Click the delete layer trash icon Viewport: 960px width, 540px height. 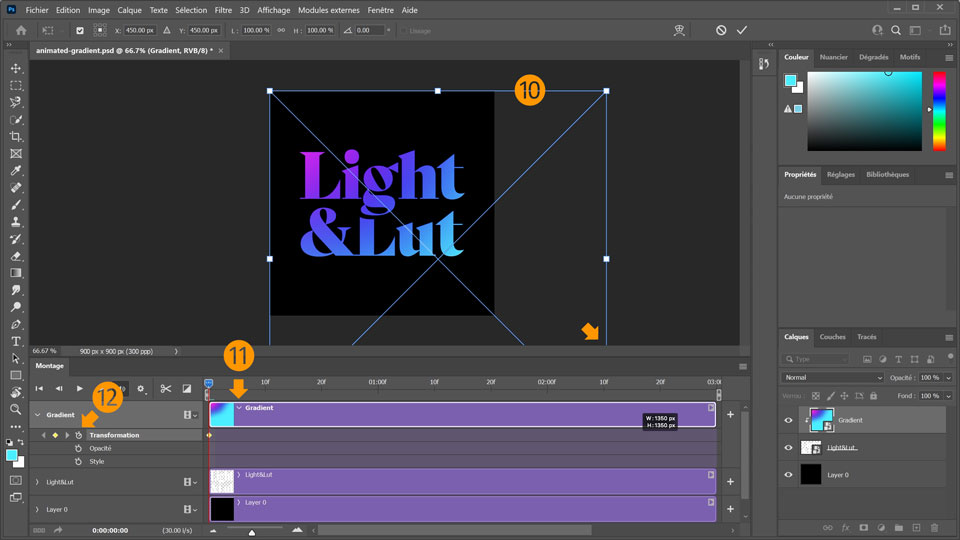coord(934,527)
